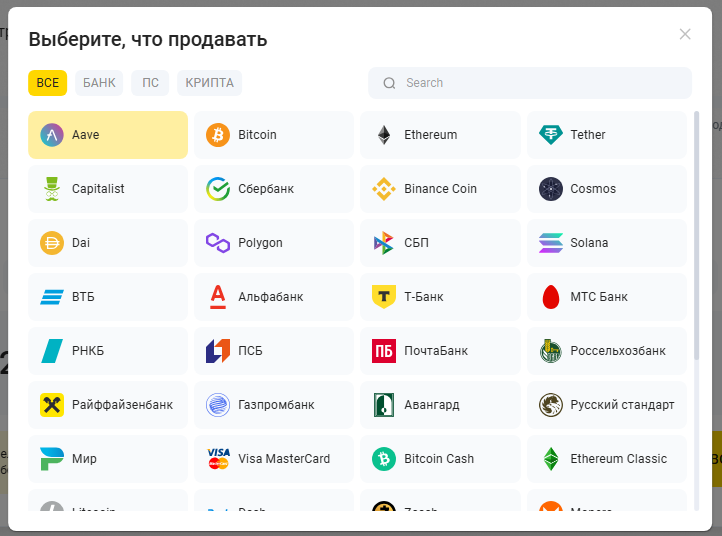Pick the Visa MasterCard card icon
The height and width of the screenshot is (536, 722).
[218, 459]
